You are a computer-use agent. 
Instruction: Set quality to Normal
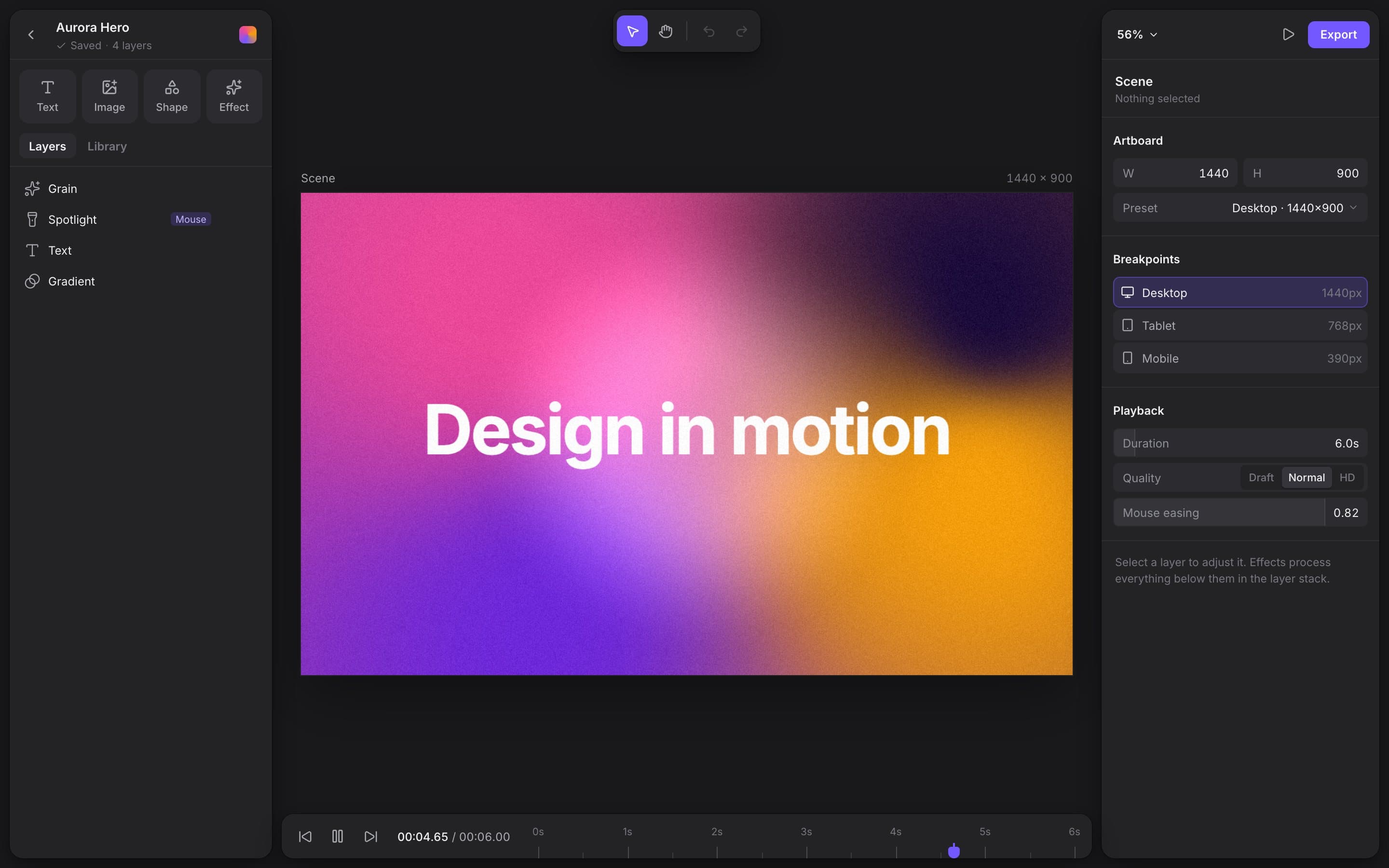(1307, 477)
